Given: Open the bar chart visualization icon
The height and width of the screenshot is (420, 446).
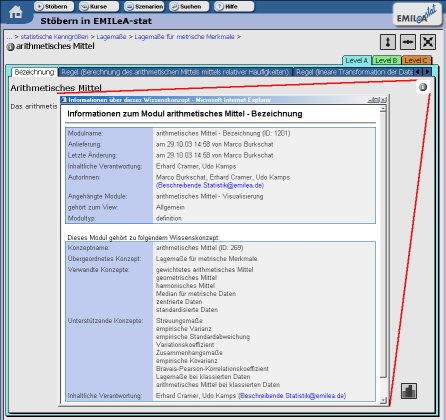Looking at the screenshot, I should (409, 390).
